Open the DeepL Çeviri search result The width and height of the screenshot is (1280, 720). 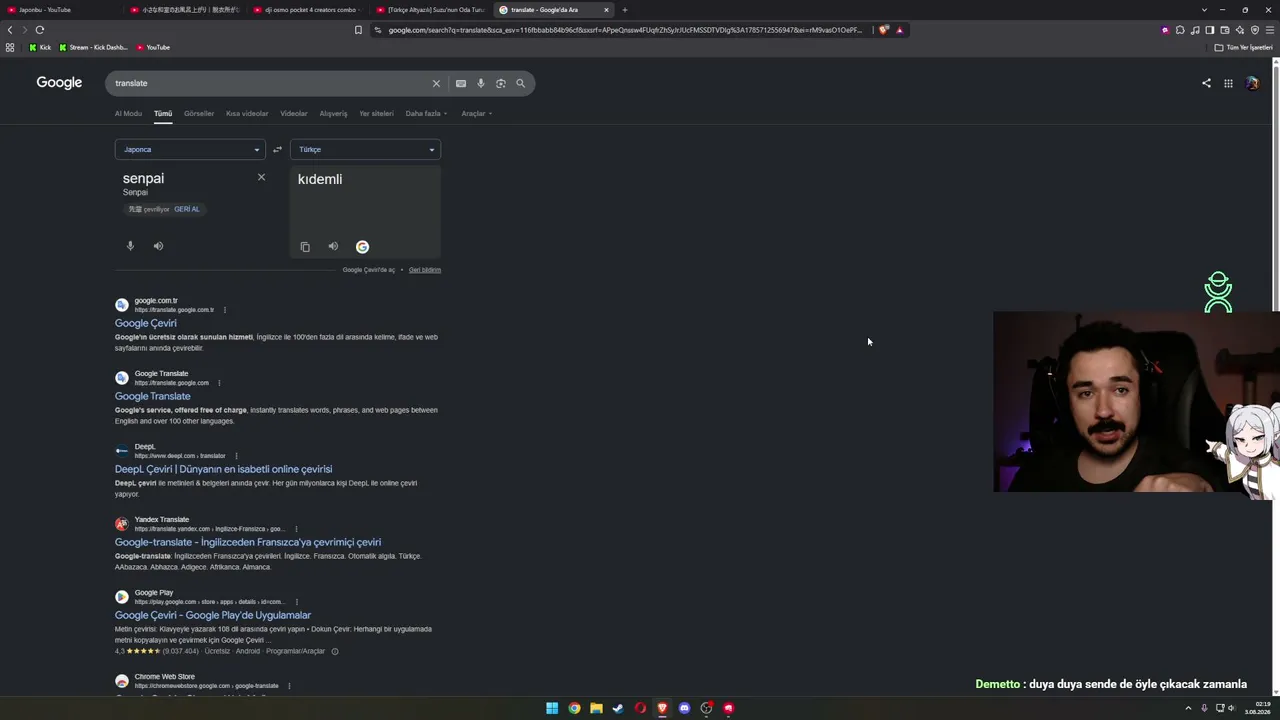(x=224, y=469)
